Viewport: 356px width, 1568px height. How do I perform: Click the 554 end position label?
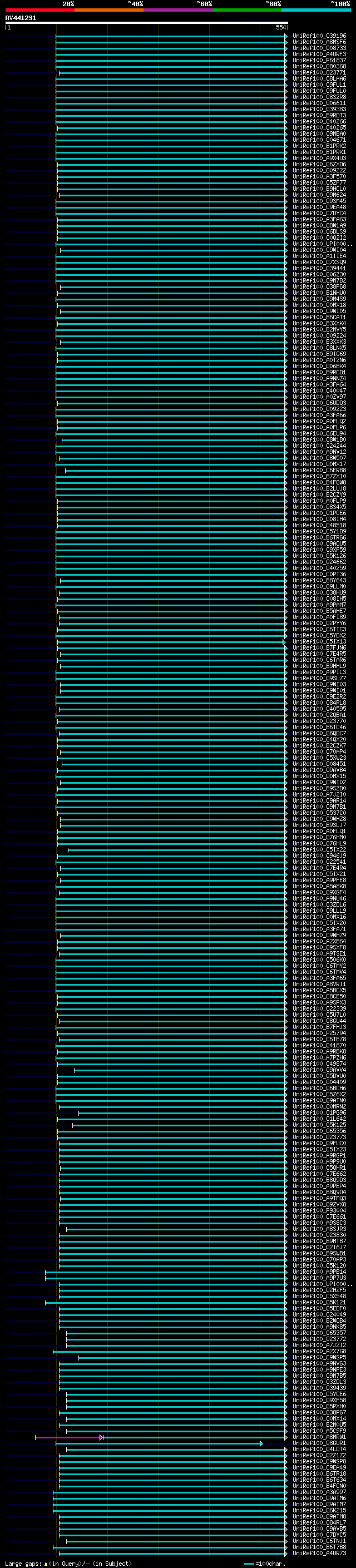[280, 27]
